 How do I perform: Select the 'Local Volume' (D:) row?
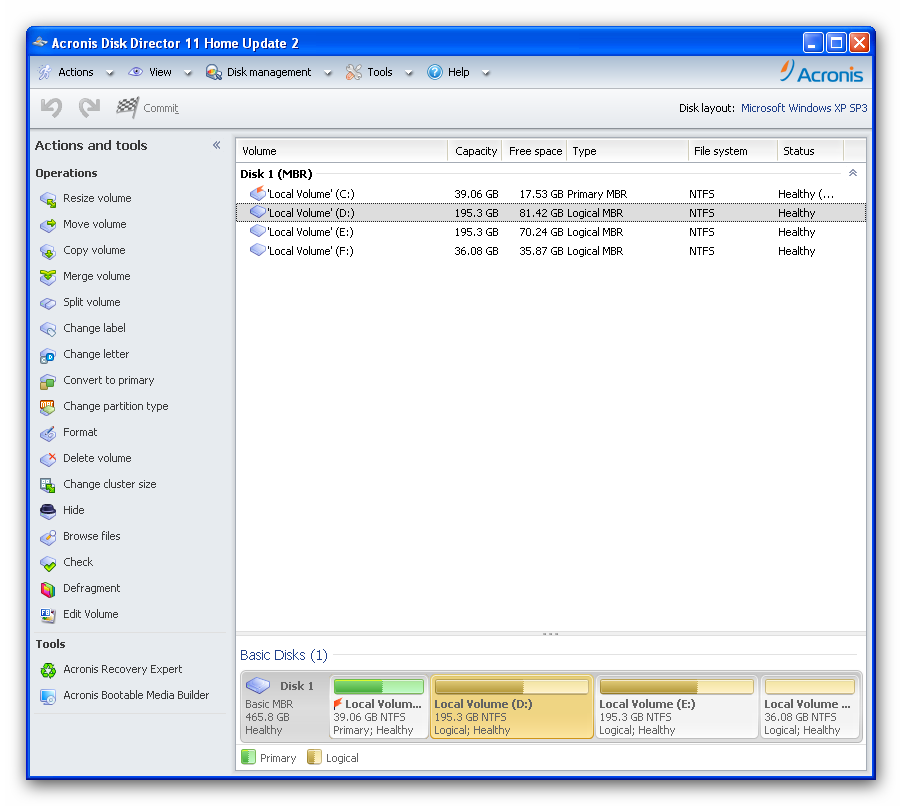pyautogui.click(x=551, y=213)
